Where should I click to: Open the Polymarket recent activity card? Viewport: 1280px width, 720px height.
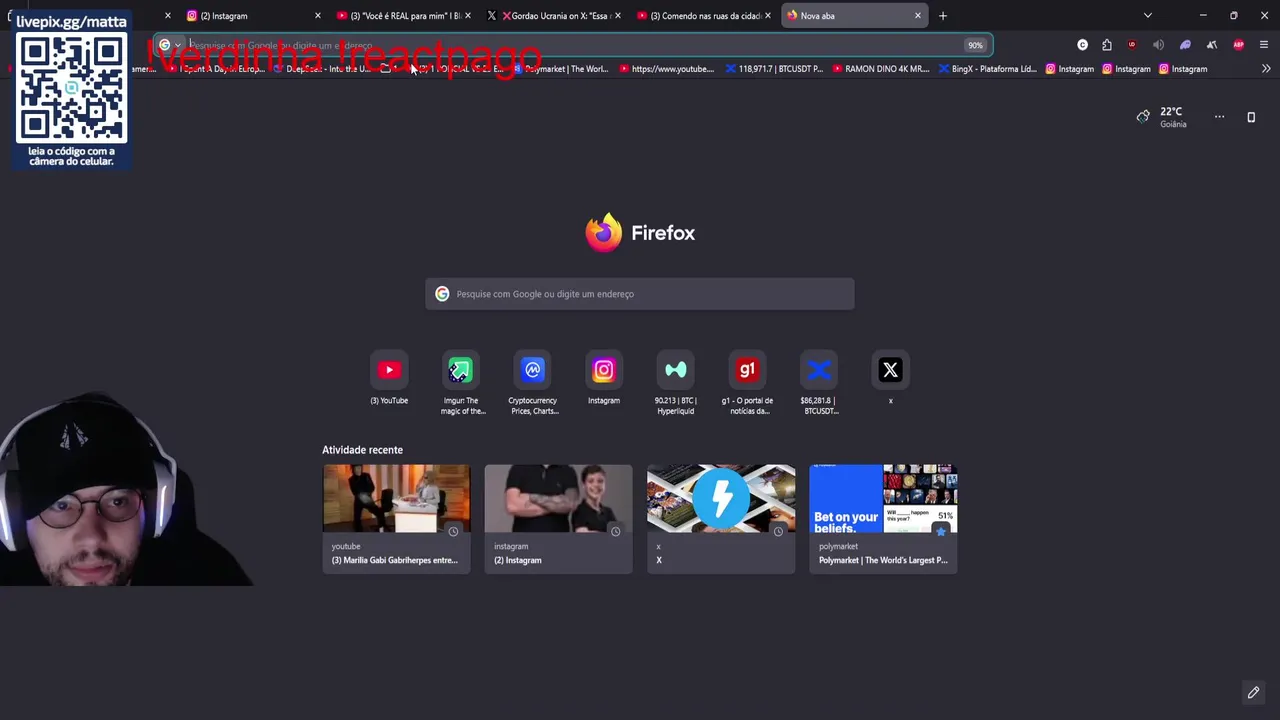point(883,518)
